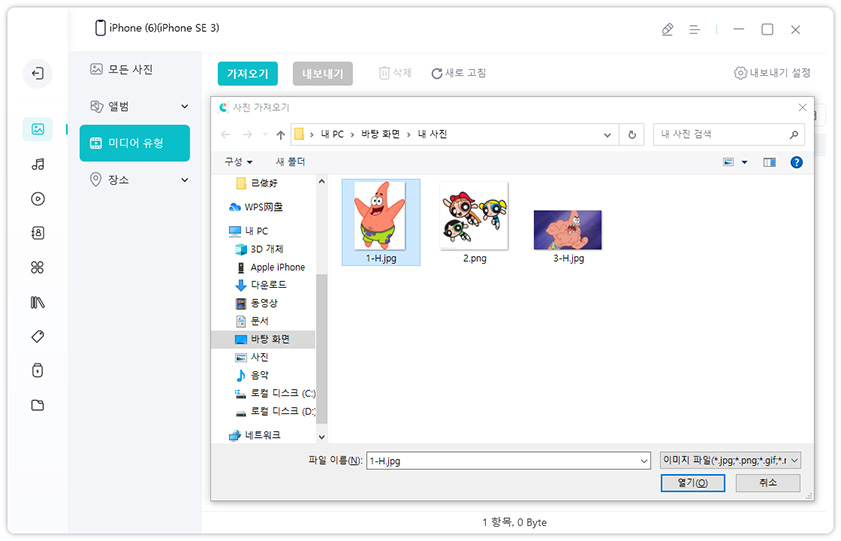
Task: Go back in file dialog navigation
Action: (x=226, y=135)
